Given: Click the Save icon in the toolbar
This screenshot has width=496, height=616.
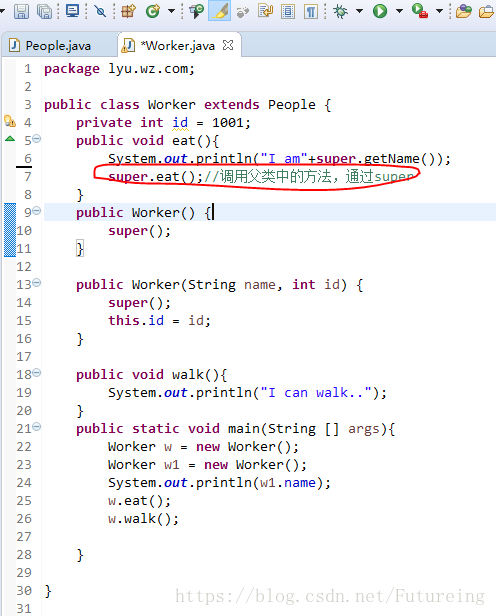Looking at the screenshot, I should (21, 11).
